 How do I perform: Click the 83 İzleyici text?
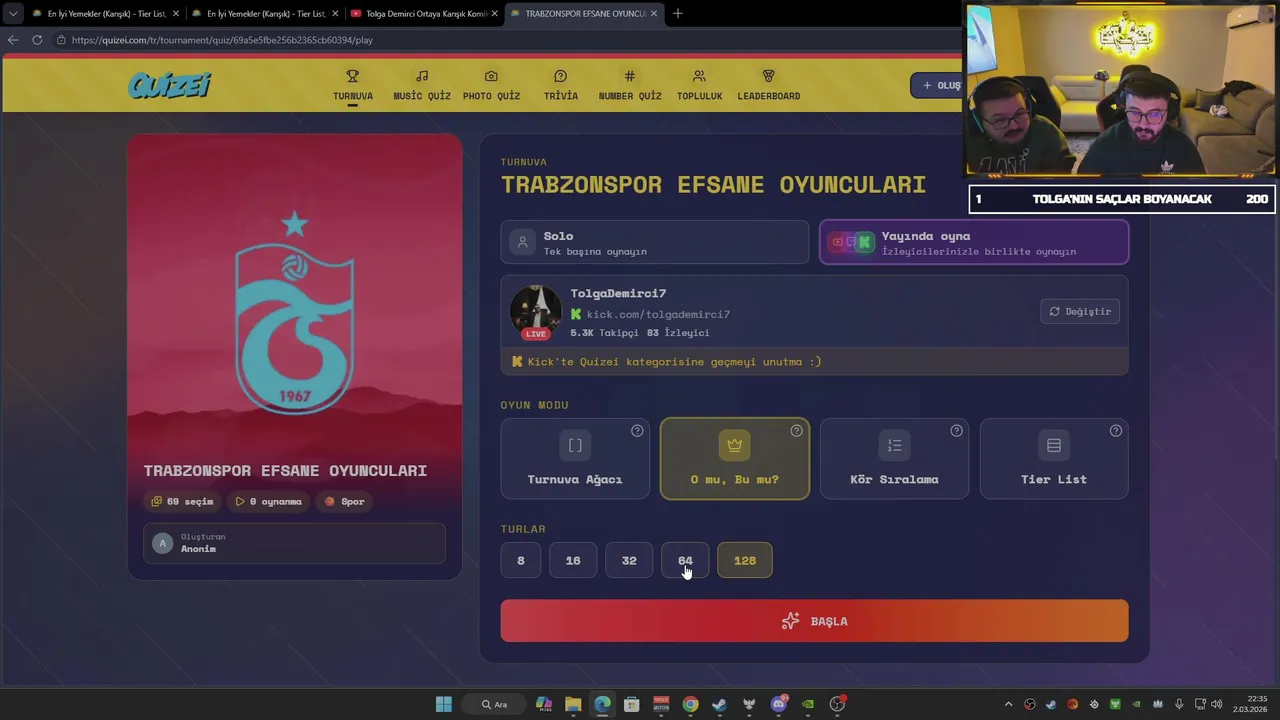[678, 332]
